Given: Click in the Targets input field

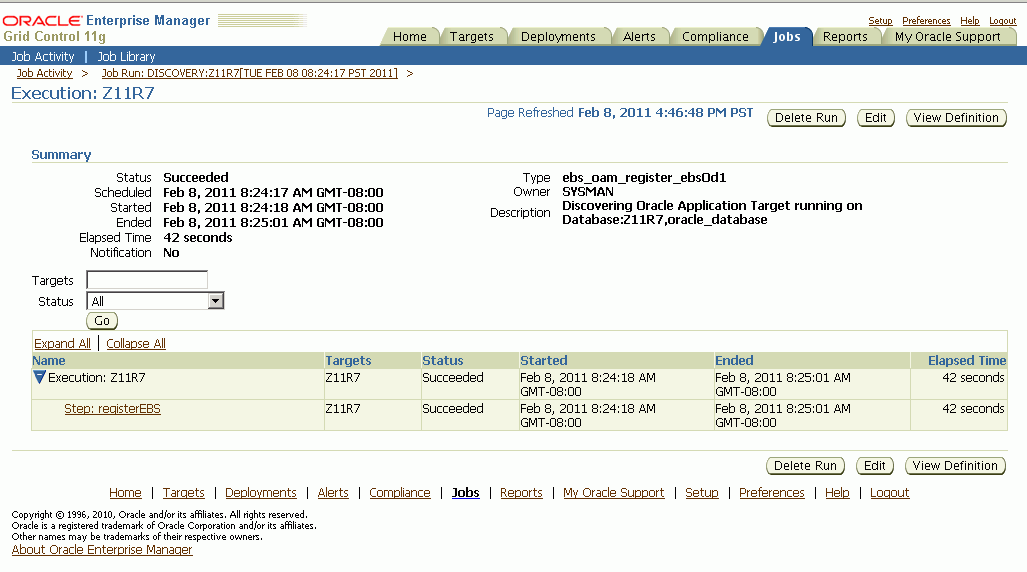Looking at the screenshot, I should 147,280.
